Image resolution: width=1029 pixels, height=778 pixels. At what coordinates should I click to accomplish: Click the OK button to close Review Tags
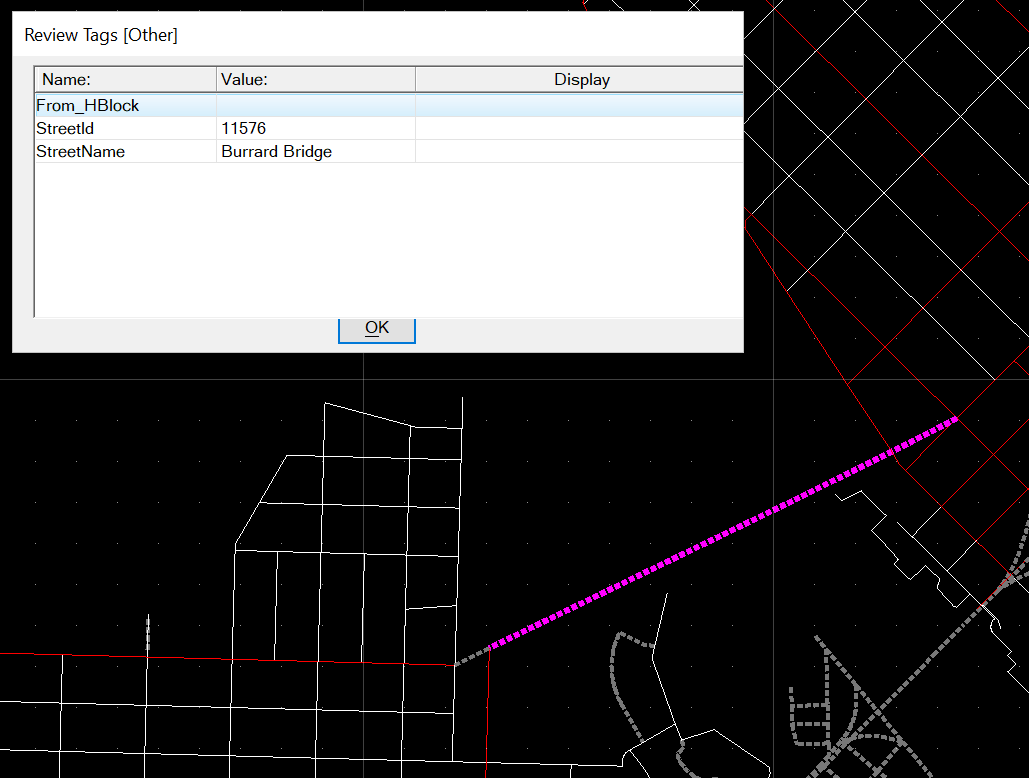tap(376, 328)
